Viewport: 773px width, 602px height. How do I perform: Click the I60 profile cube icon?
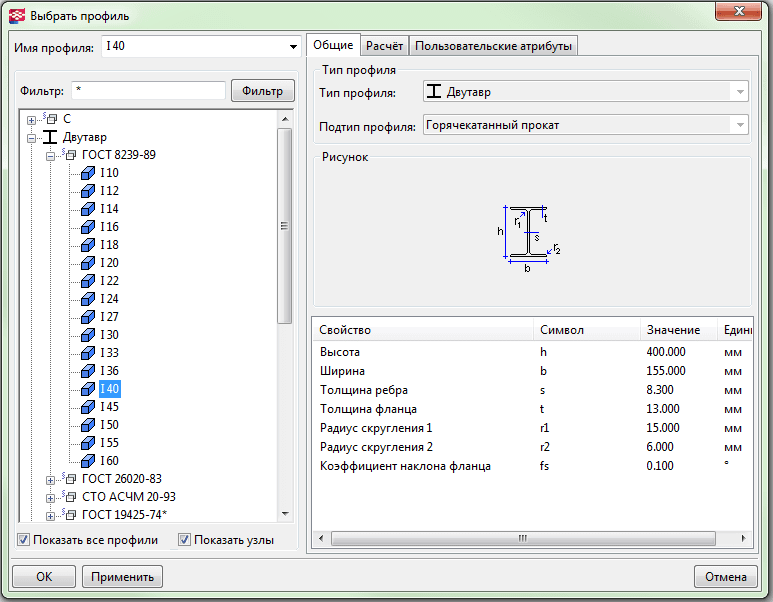[87, 461]
